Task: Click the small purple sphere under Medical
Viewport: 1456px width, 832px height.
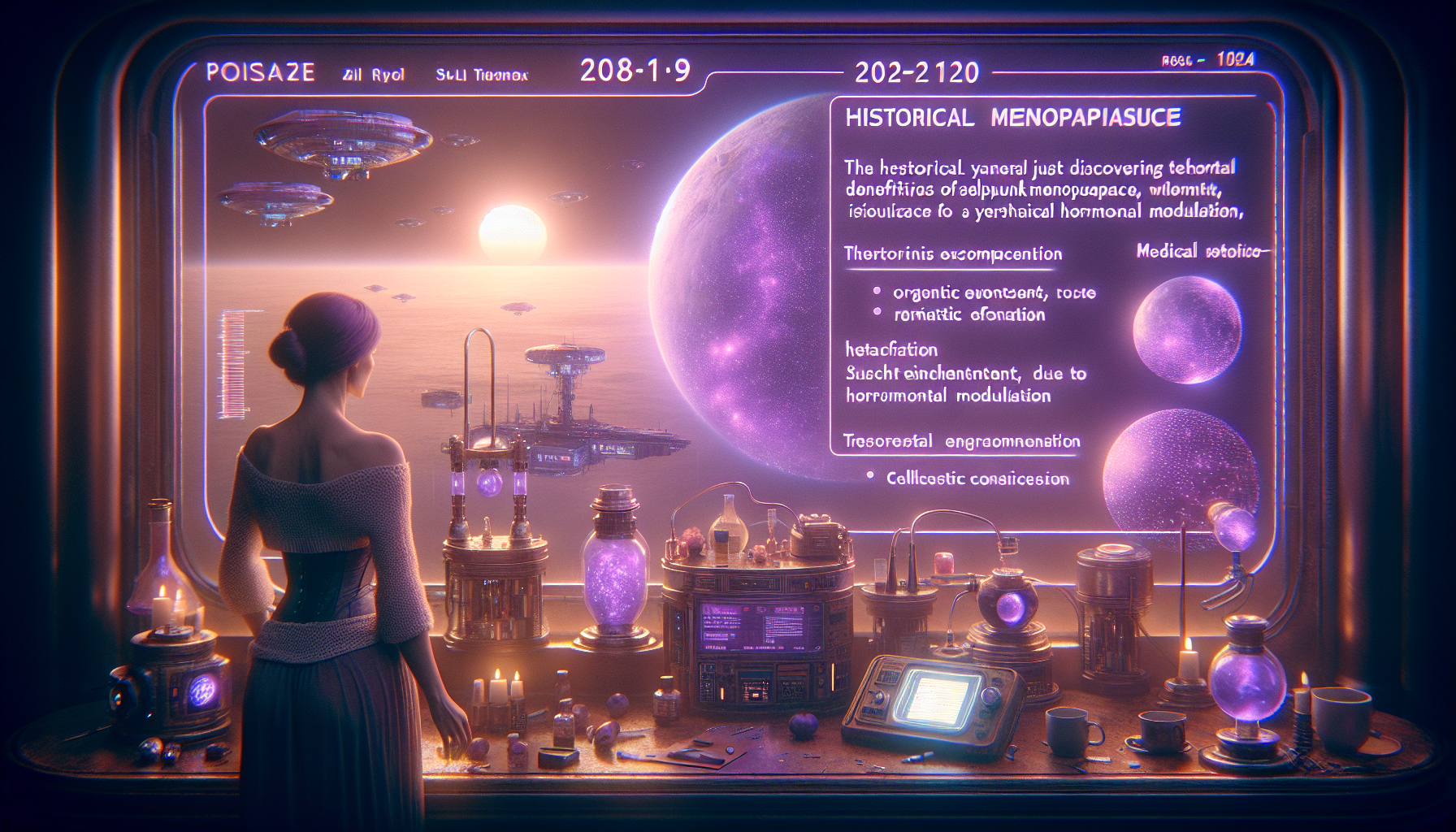Action: pos(1187,329)
